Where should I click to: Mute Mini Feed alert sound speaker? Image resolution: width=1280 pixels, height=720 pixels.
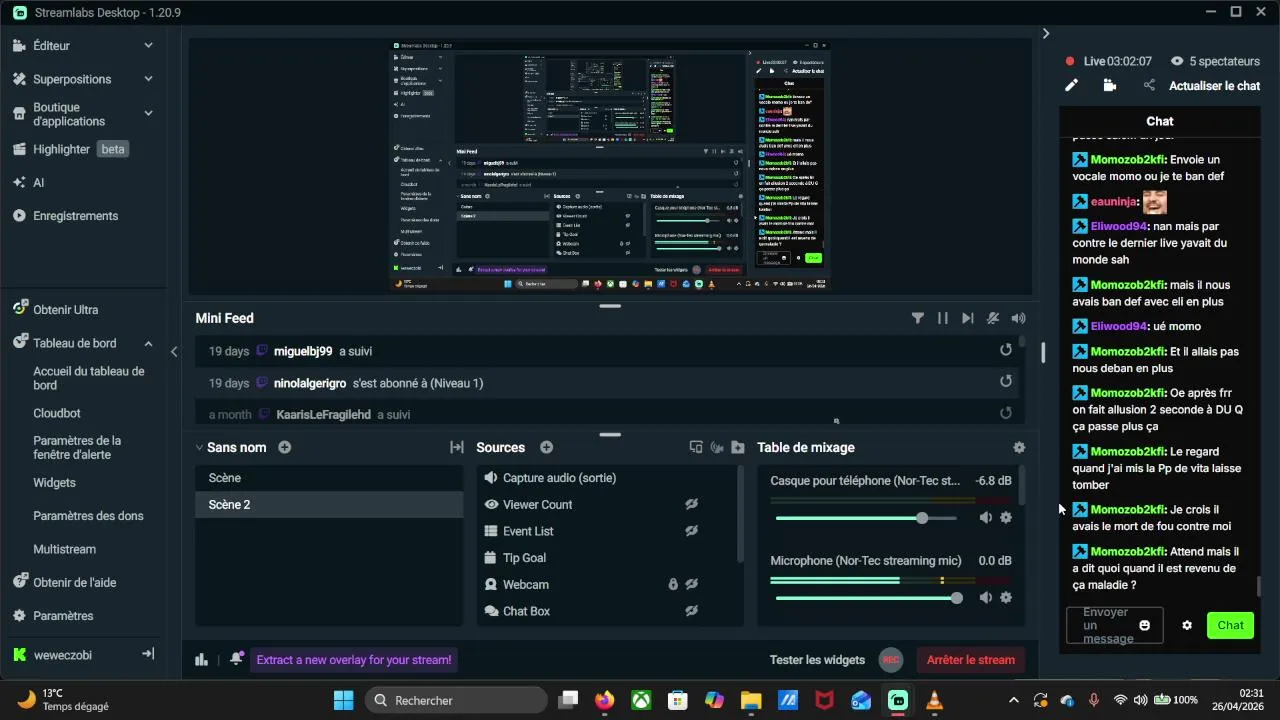[1018, 318]
